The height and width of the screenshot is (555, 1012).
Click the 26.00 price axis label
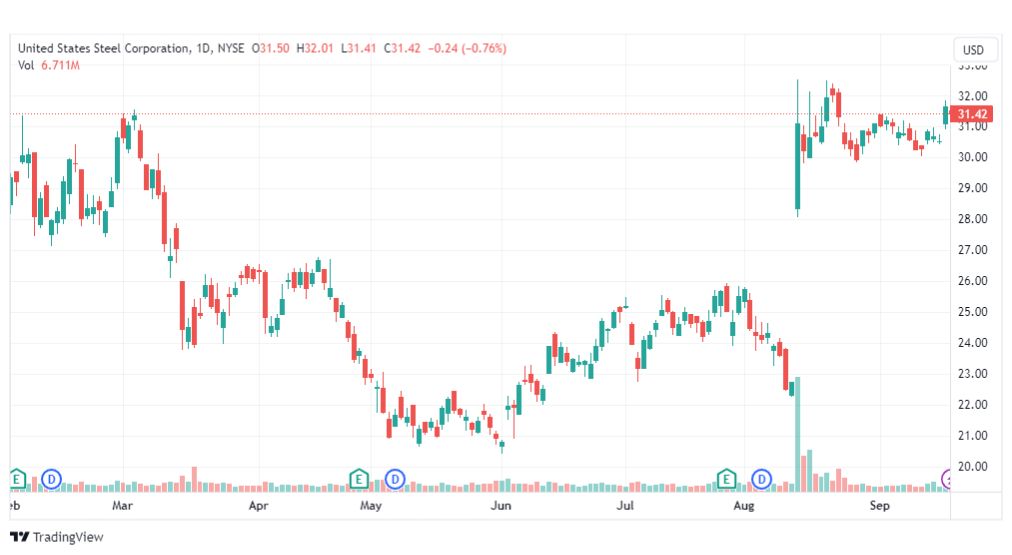(x=973, y=281)
